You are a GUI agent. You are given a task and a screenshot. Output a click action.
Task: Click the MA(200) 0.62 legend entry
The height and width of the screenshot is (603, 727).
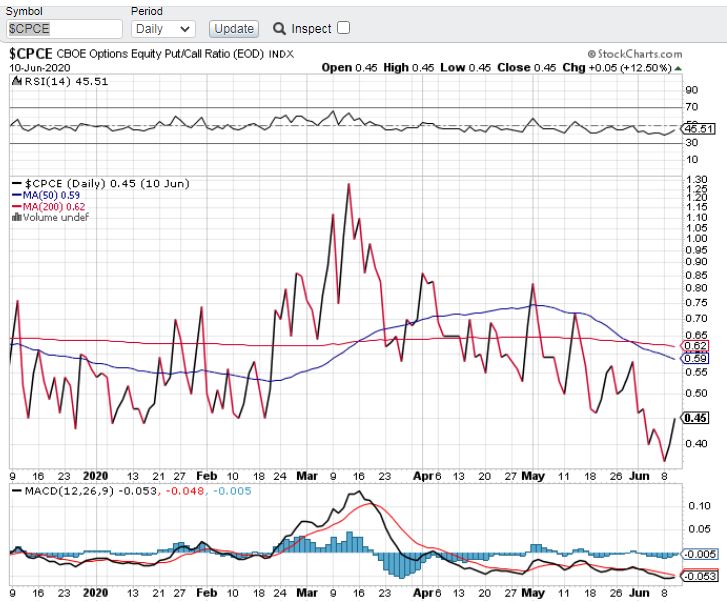[x=54, y=206]
